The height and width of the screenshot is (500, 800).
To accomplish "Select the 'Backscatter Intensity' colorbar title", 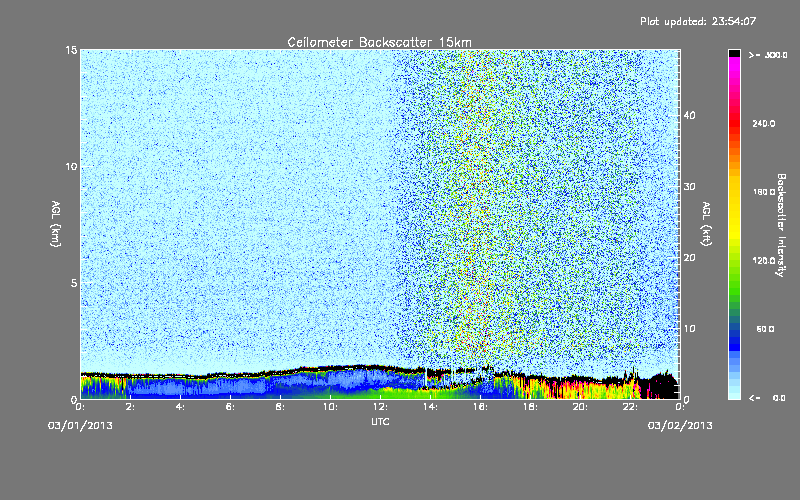I will click(x=781, y=225).
